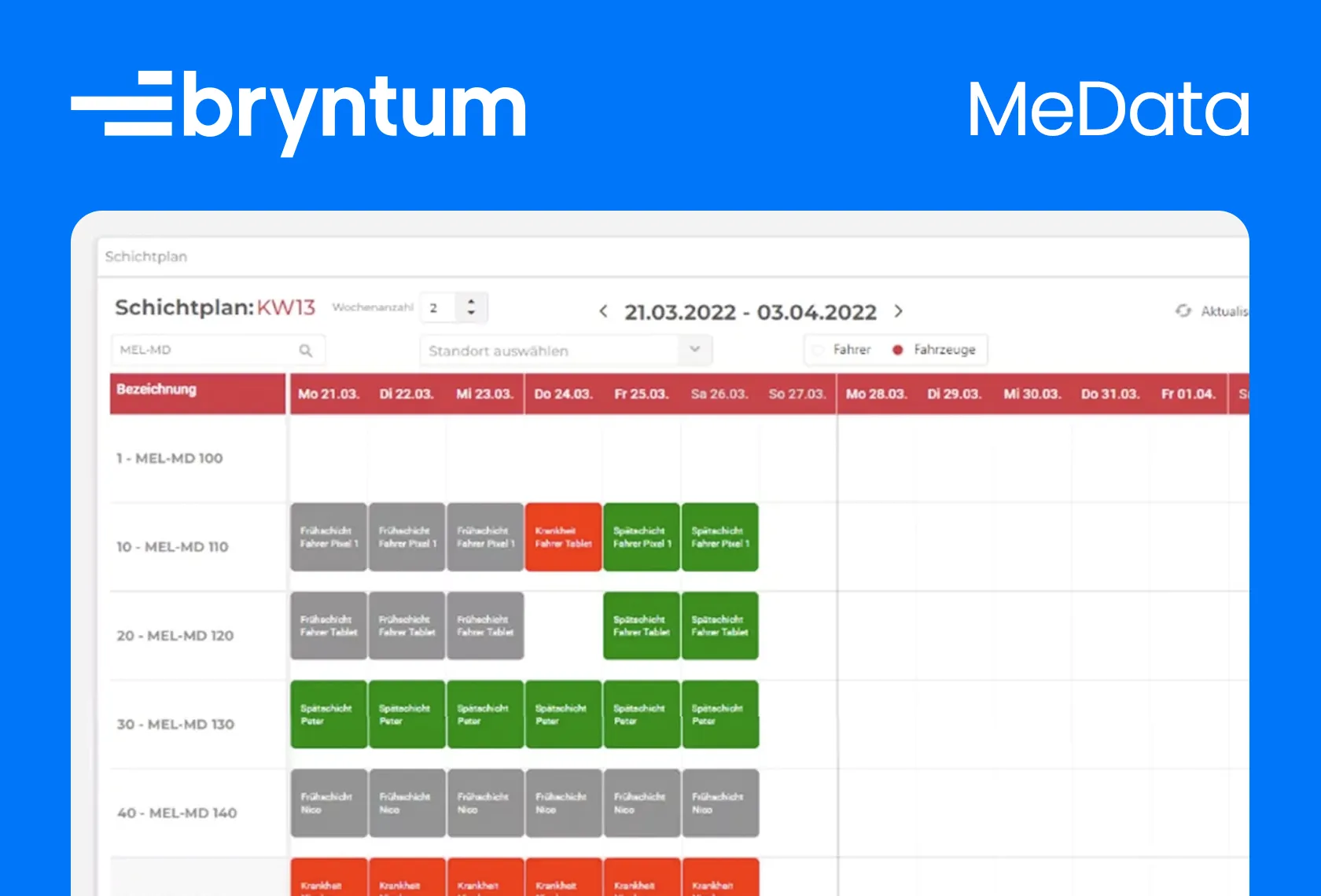Click the date range 21.03.2022 - 03.04.2022 label
The image size is (1321, 896).
click(750, 312)
